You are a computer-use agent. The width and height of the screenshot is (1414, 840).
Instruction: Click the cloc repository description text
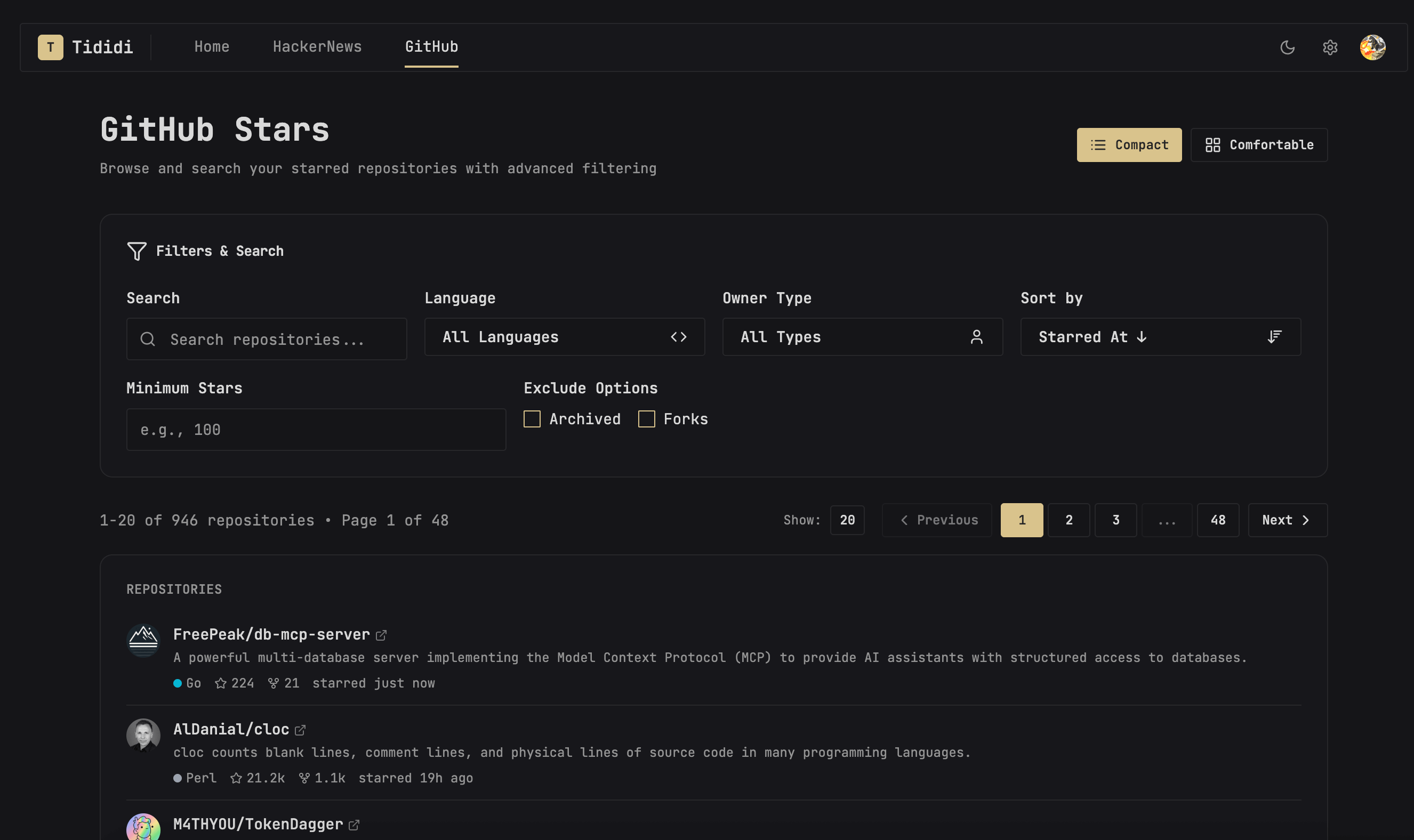coord(572,753)
